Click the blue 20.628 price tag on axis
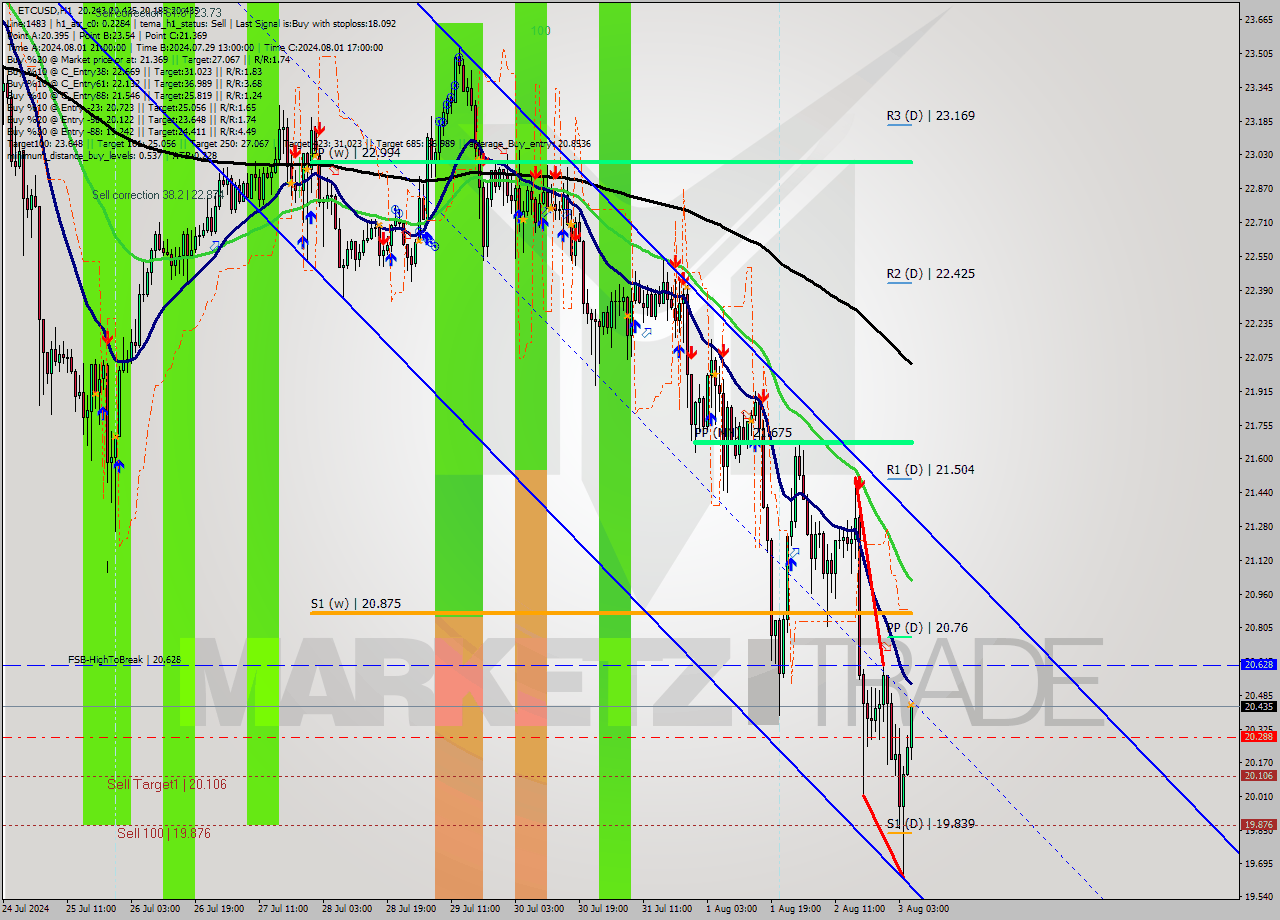Viewport: 1280px width, 920px height. coord(1258,664)
